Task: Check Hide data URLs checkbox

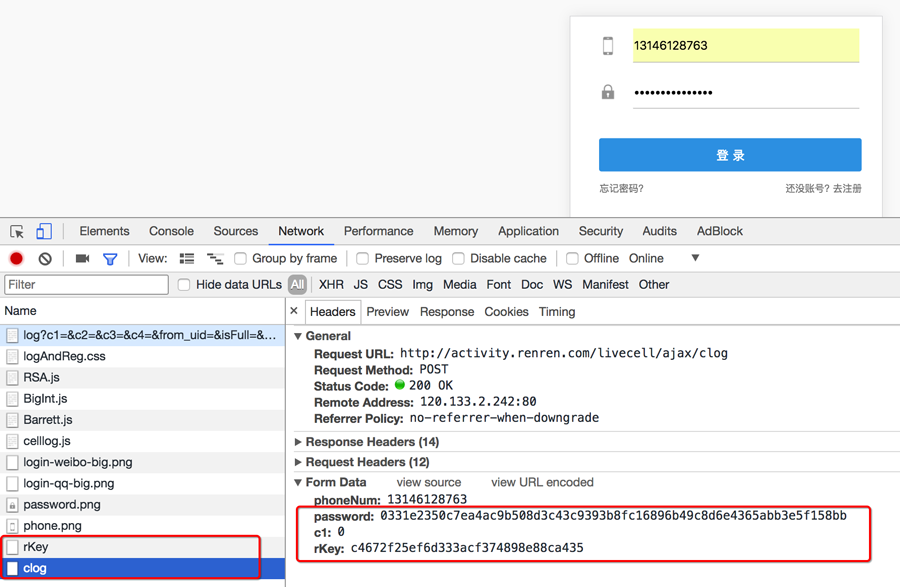Action: click(x=184, y=285)
